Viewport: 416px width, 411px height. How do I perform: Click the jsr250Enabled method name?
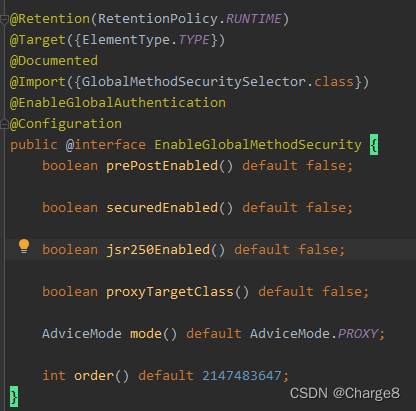point(158,250)
